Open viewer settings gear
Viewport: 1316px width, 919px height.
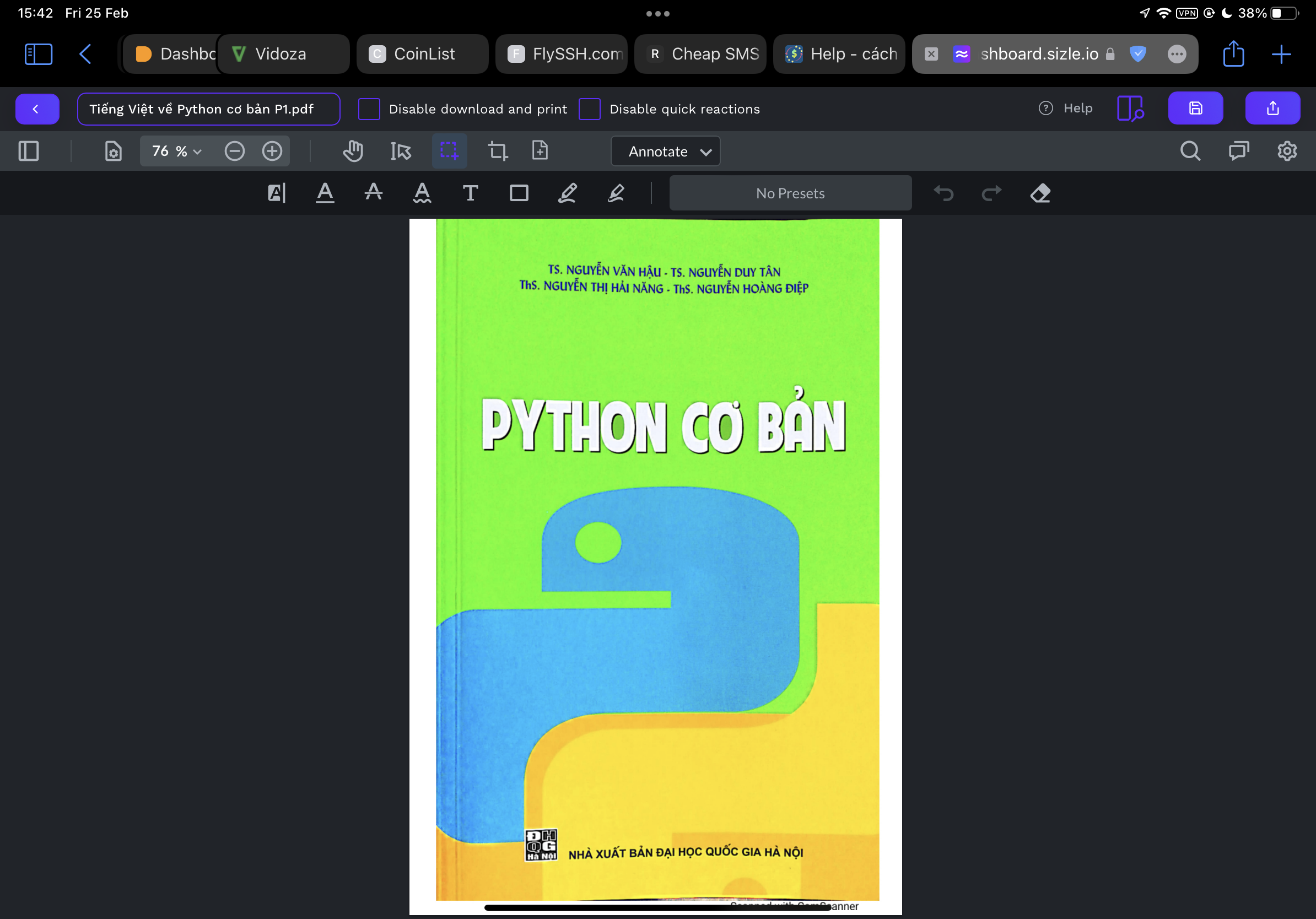pos(1287,152)
